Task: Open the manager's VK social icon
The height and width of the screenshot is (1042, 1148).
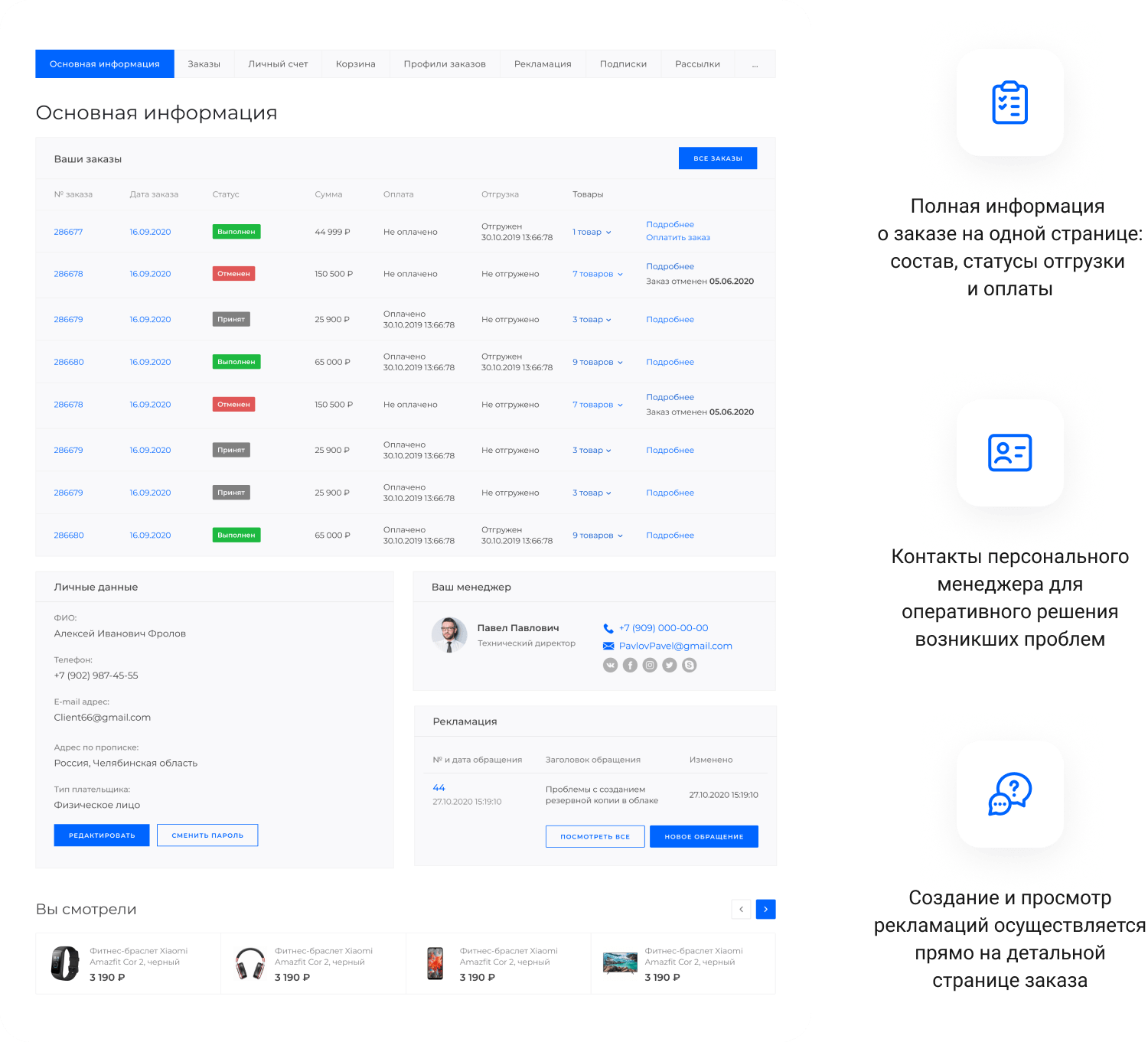Action: click(610, 666)
